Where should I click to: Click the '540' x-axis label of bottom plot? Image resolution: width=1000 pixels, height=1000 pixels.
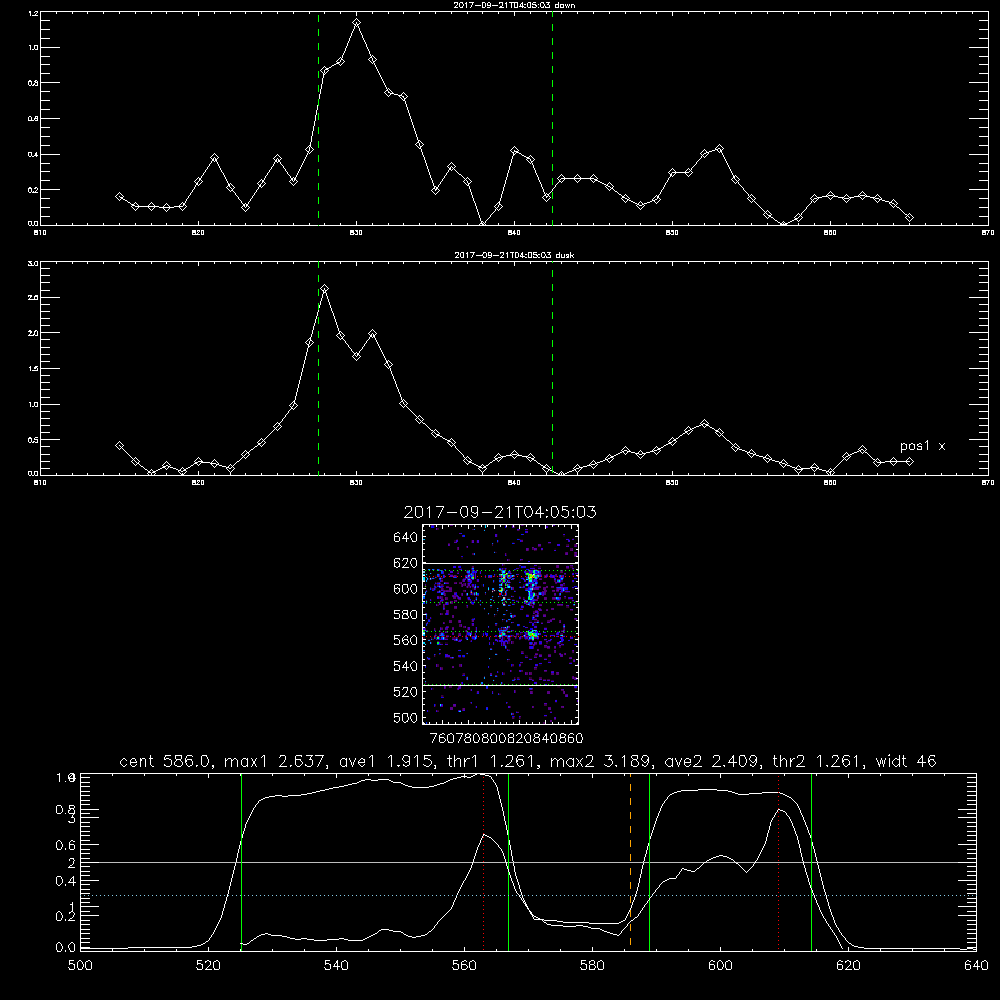click(x=336, y=966)
